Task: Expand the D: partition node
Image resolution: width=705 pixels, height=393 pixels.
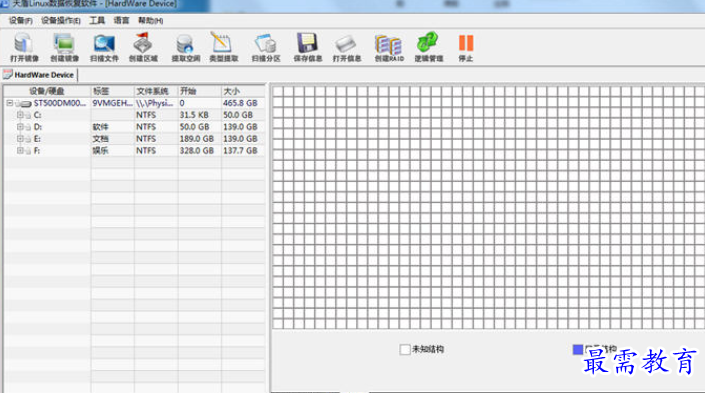Action: [x=20, y=127]
